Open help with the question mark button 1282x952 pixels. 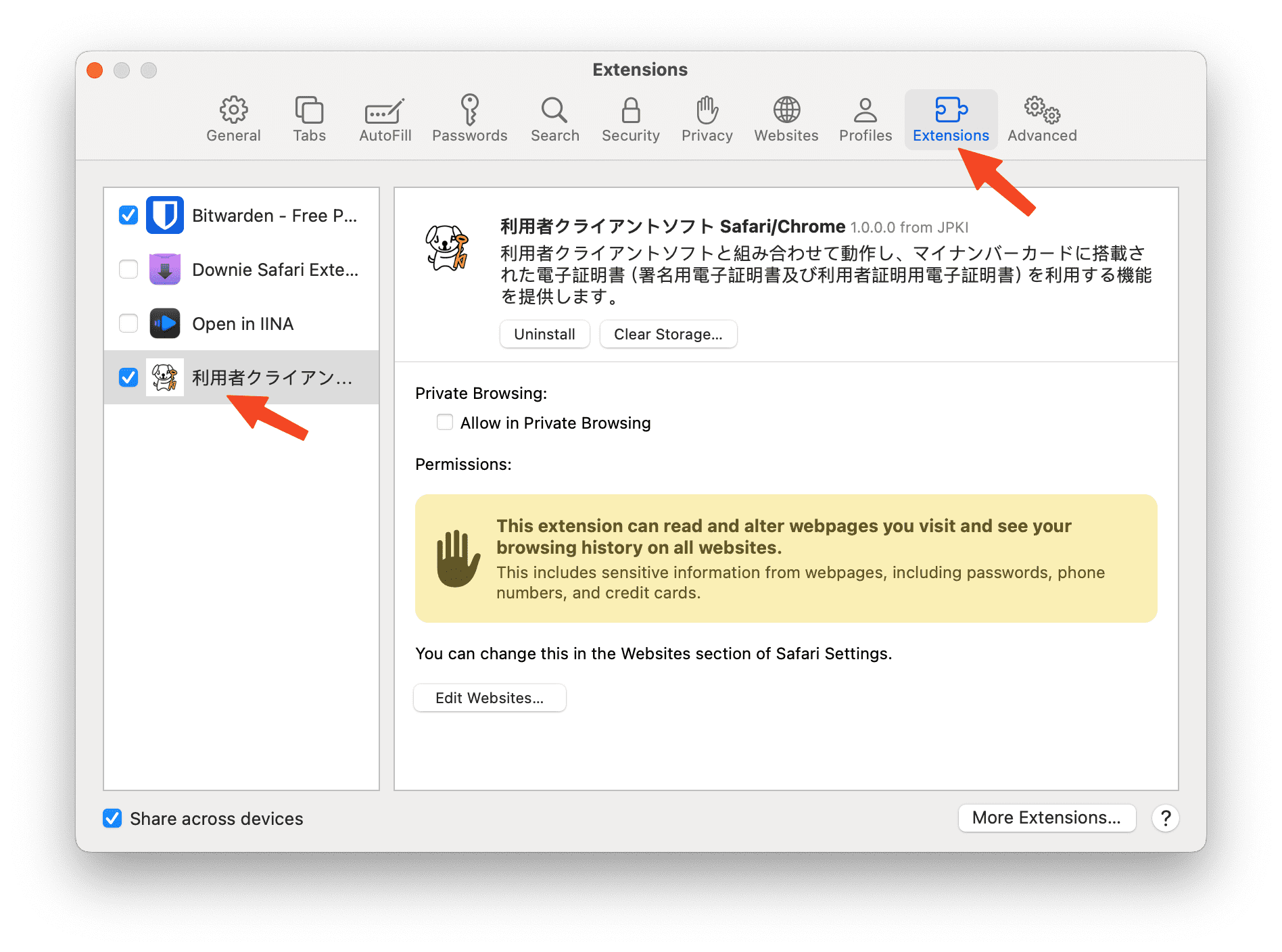[1165, 818]
